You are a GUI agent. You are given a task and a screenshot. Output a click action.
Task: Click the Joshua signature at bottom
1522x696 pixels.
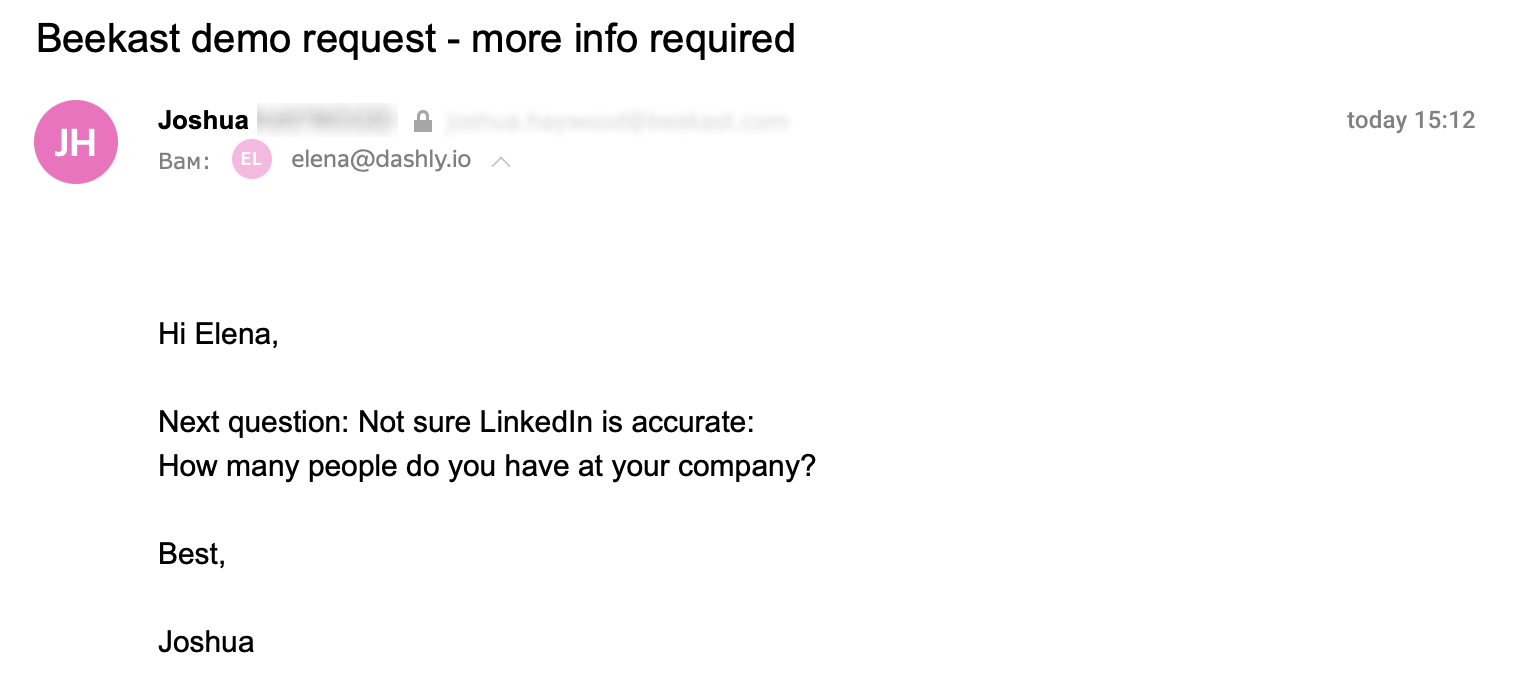(x=206, y=642)
